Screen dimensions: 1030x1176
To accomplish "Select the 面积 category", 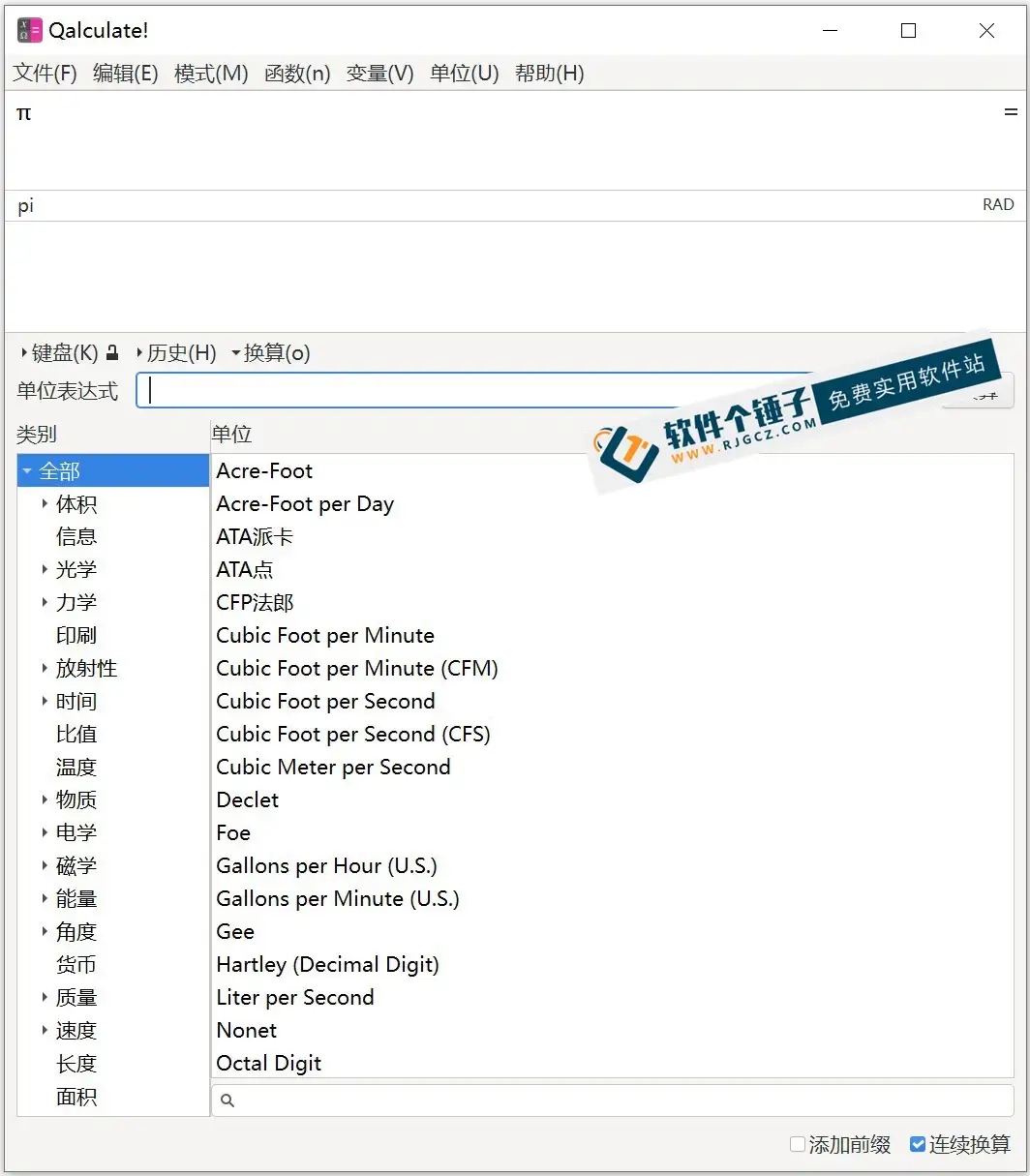I will tap(76, 1096).
